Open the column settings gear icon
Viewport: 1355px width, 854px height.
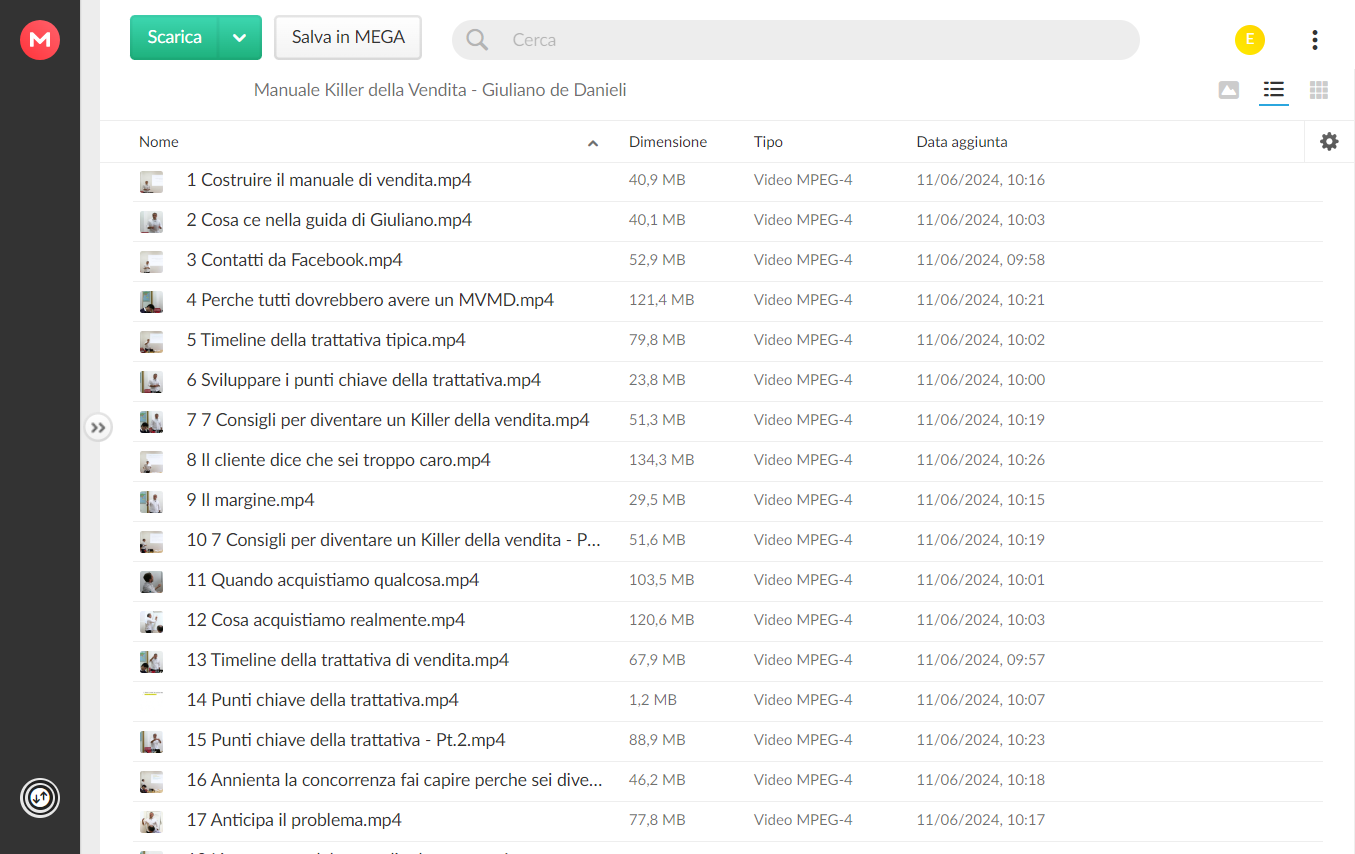tap(1329, 142)
